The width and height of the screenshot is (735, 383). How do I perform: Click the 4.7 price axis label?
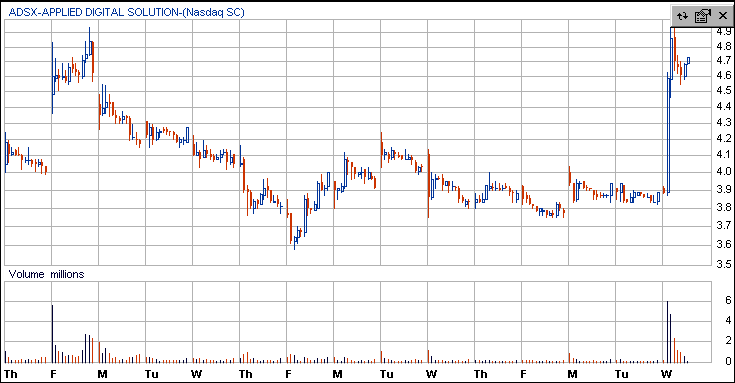(724, 60)
